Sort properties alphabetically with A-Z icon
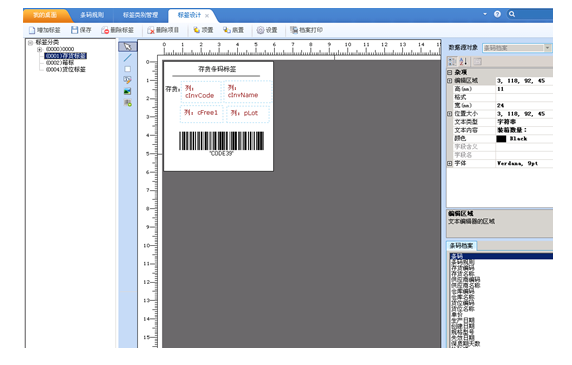Screen dimensions: 572x365 tap(463, 62)
